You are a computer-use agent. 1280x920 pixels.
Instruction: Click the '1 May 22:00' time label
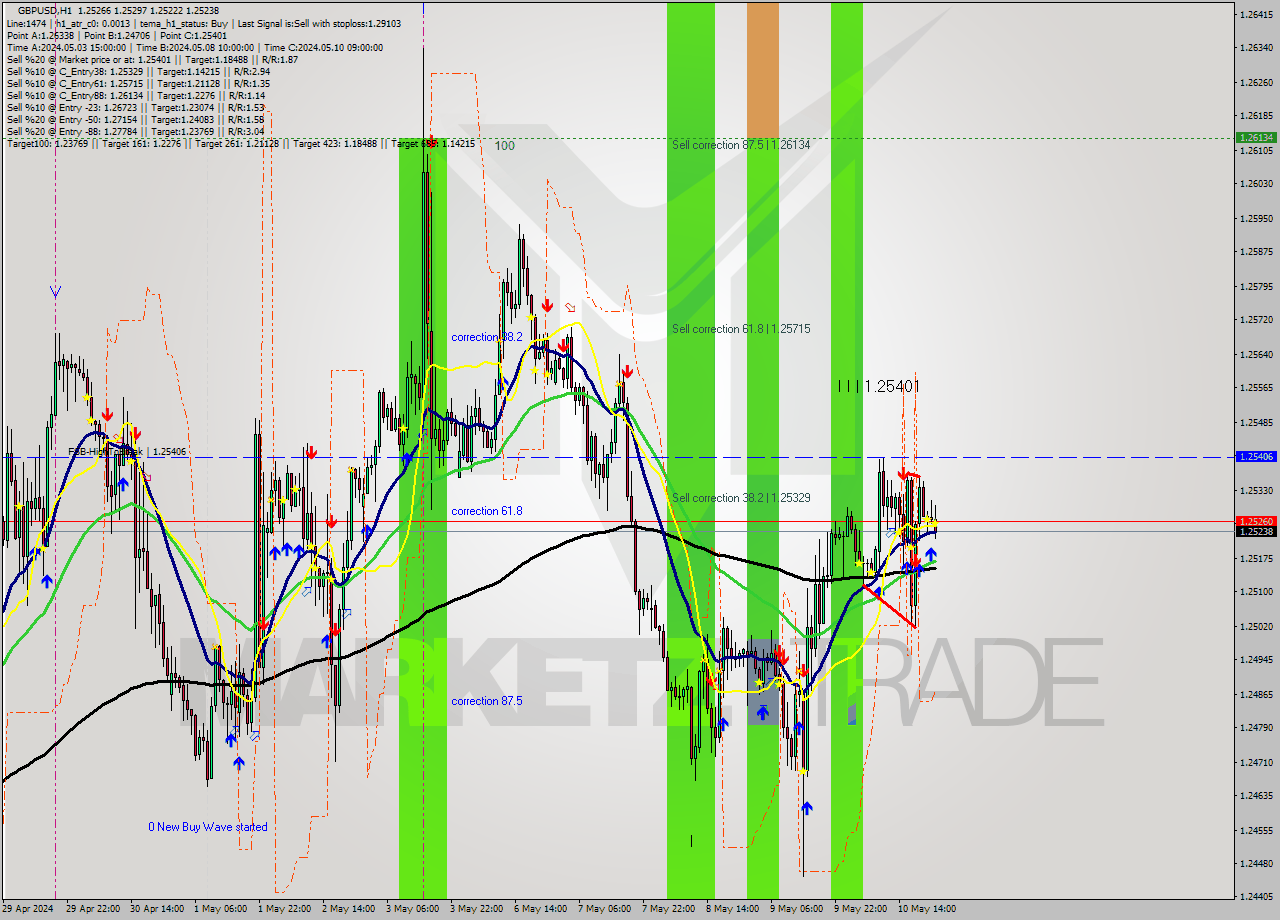tap(284, 909)
